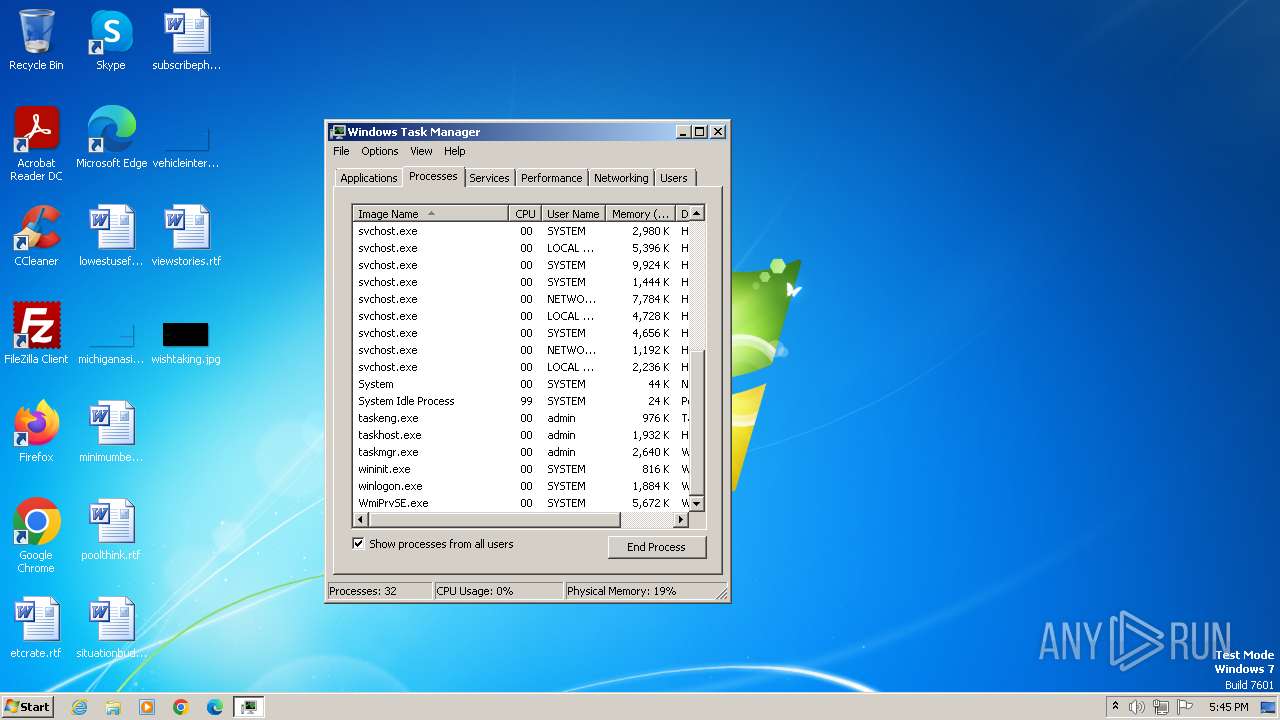Select the wininit.exe process
The image size is (1280, 720).
(521, 469)
